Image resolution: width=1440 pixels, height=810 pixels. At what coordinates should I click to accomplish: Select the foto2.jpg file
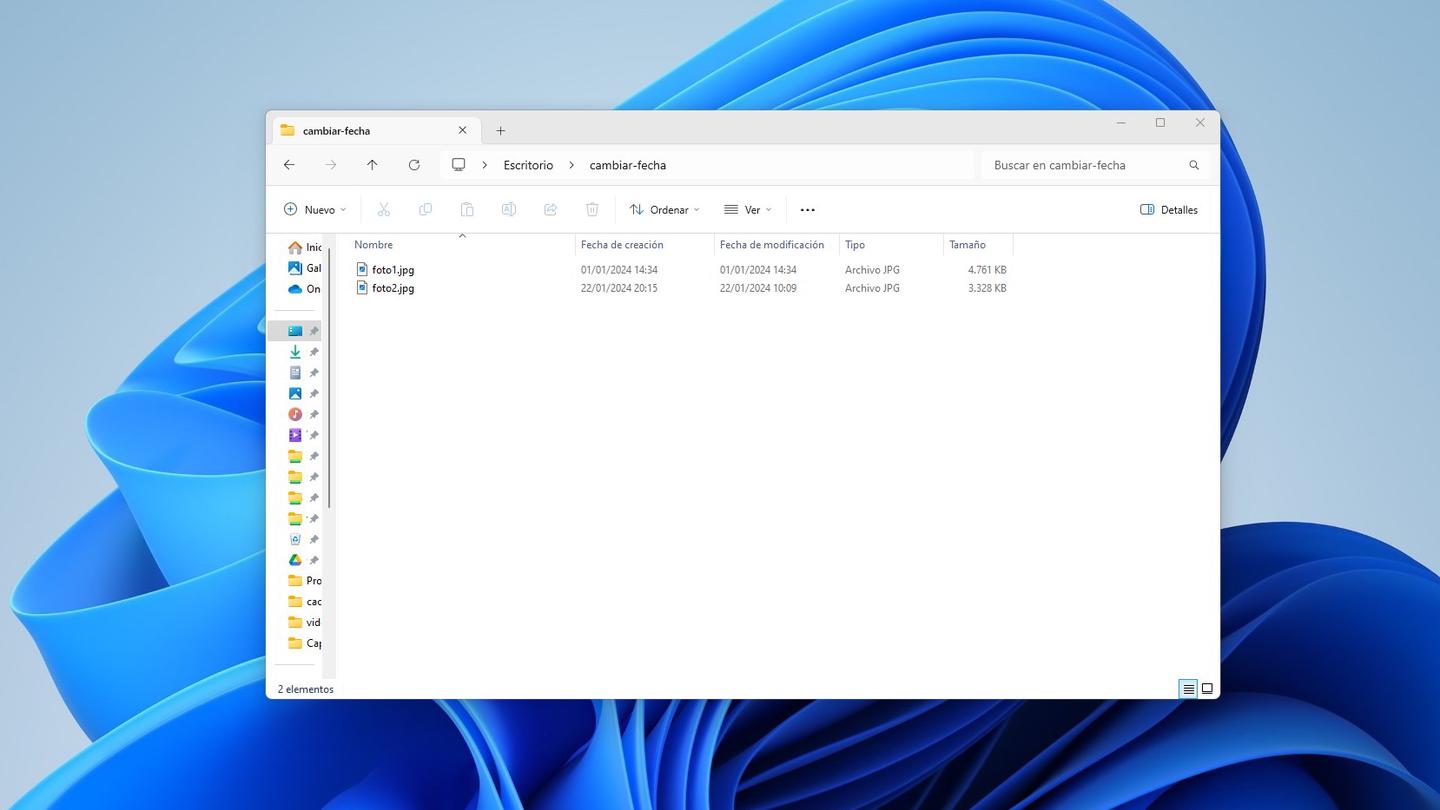point(394,288)
